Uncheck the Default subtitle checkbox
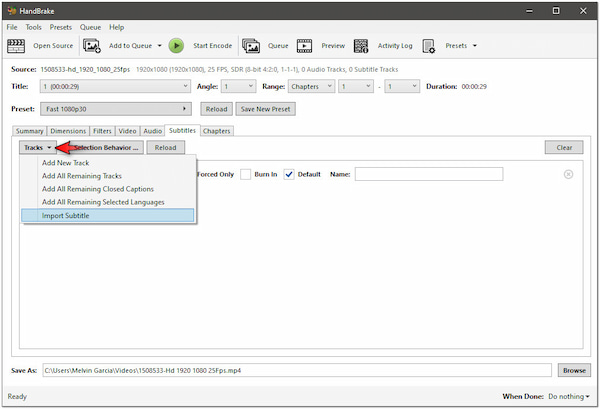 (290, 174)
